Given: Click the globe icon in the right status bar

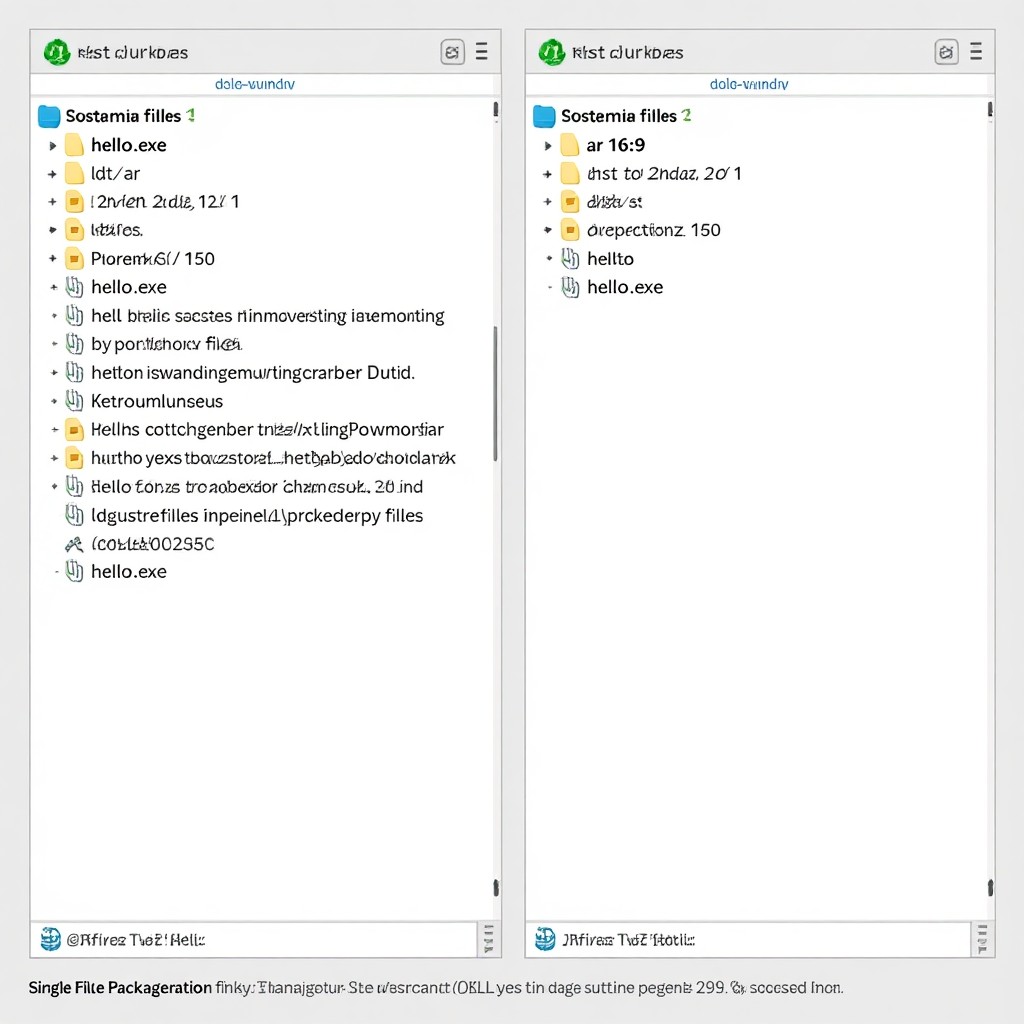Looking at the screenshot, I should click(x=545, y=939).
